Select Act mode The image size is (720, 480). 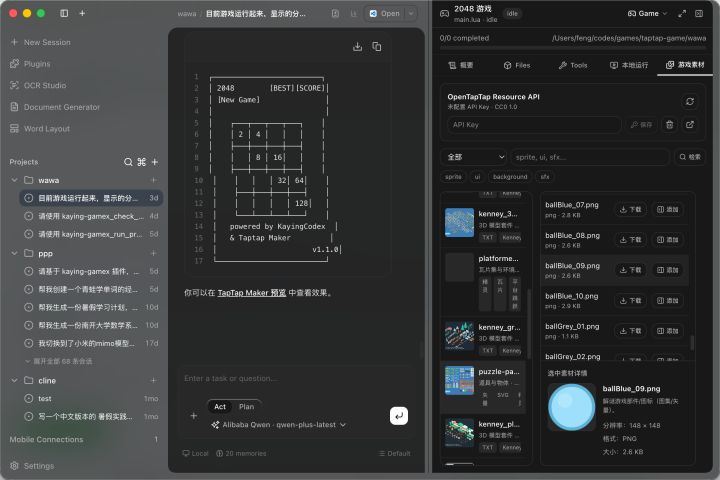tap(220, 407)
